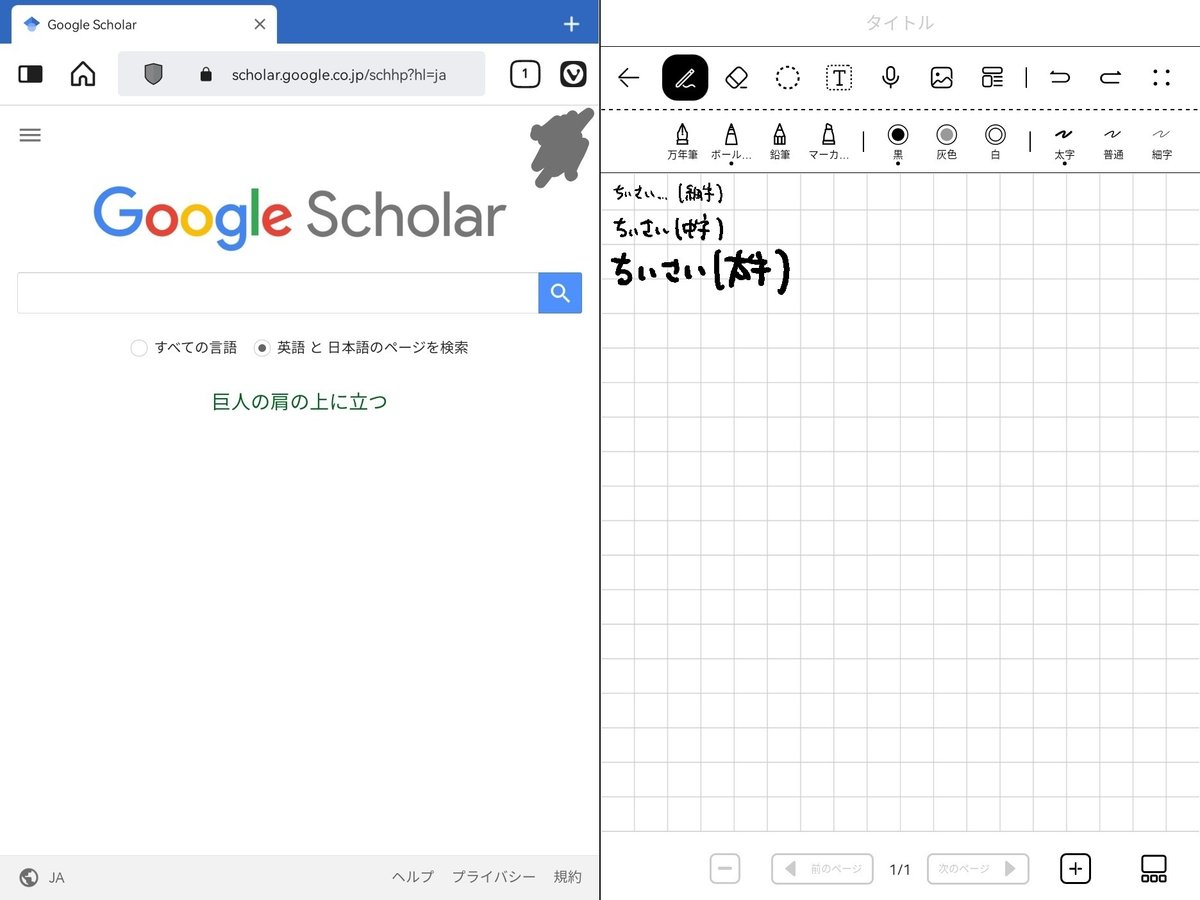The image size is (1200, 900).
Task: Select the すべての言語 radio button
Action: click(139, 348)
